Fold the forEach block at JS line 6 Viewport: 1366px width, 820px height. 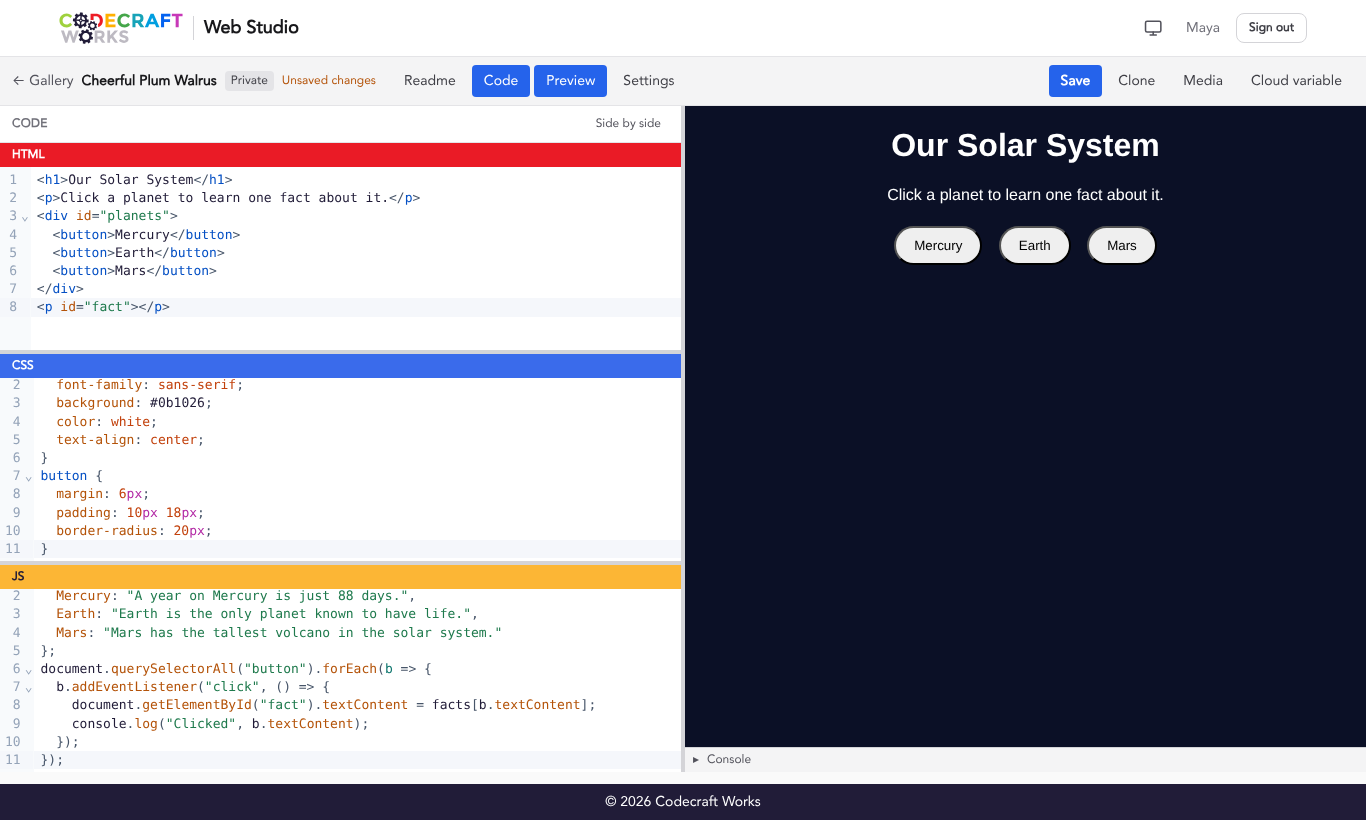[x=28, y=670]
